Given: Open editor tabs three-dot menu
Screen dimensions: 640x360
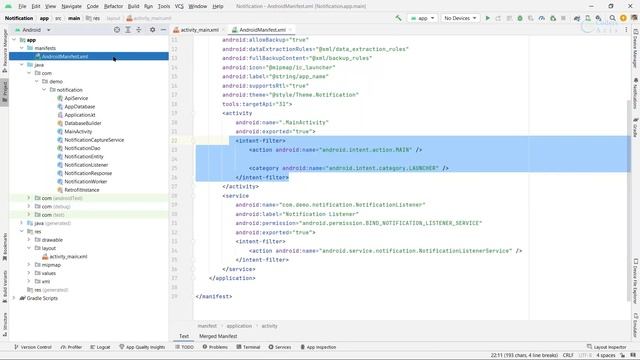Looking at the screenshot, I should (x=626, y=30).
